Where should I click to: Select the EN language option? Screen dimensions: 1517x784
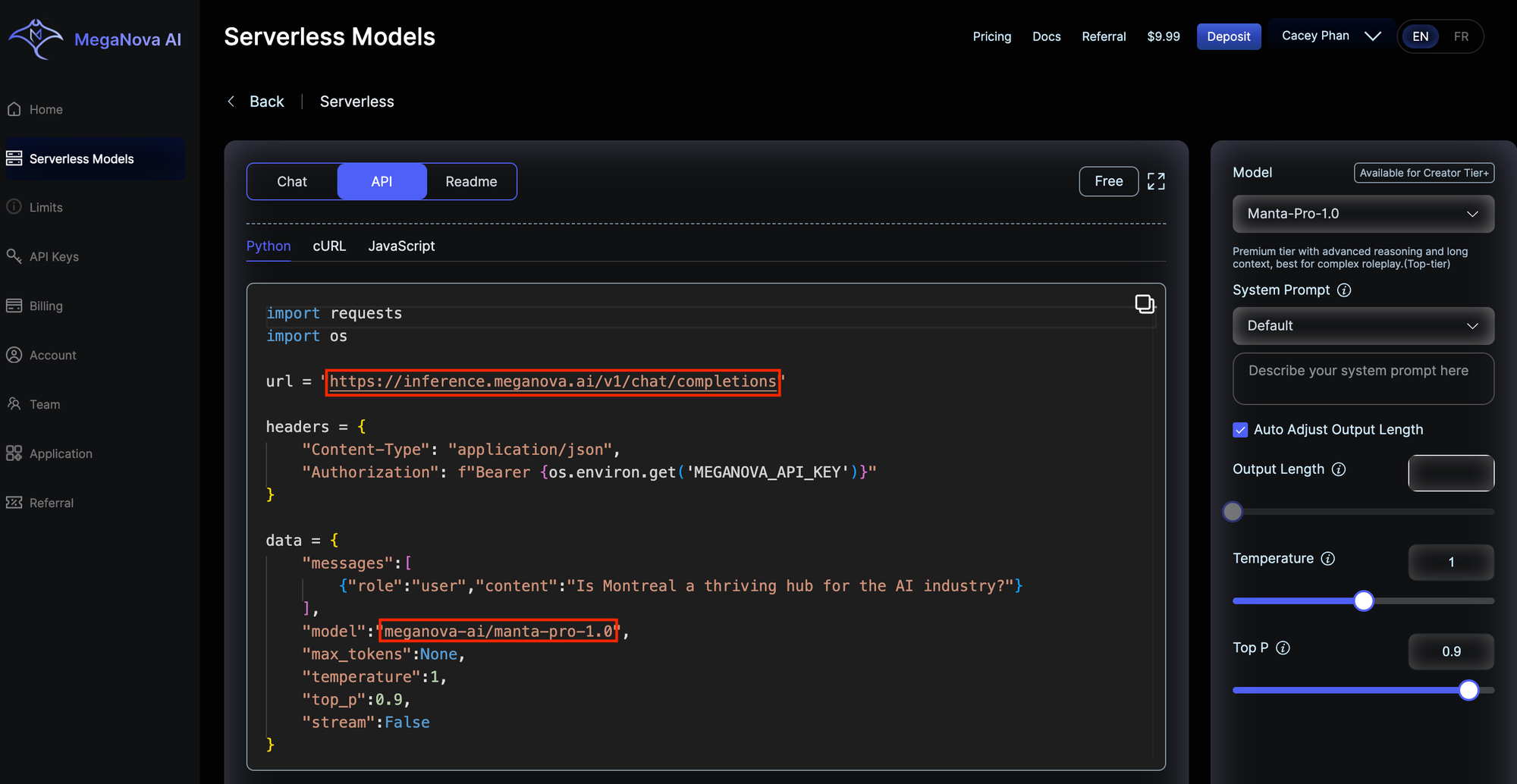[1420, 36]
